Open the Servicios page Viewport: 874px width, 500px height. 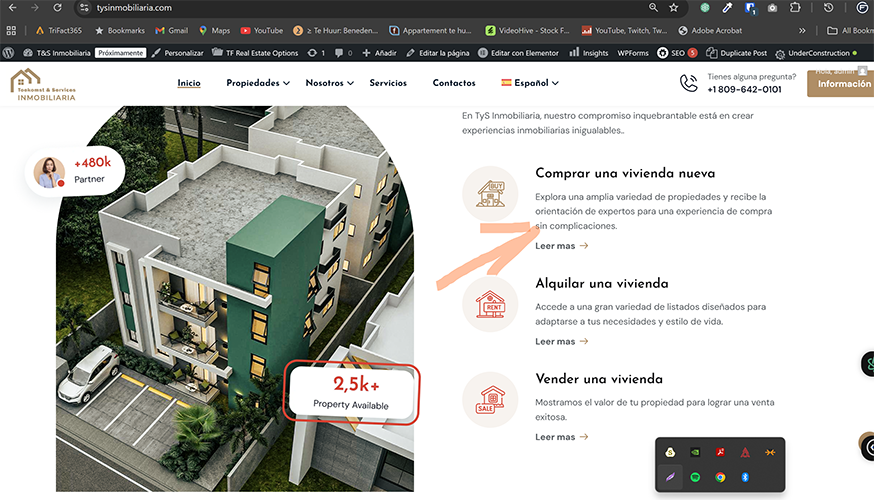pos(388,82)
